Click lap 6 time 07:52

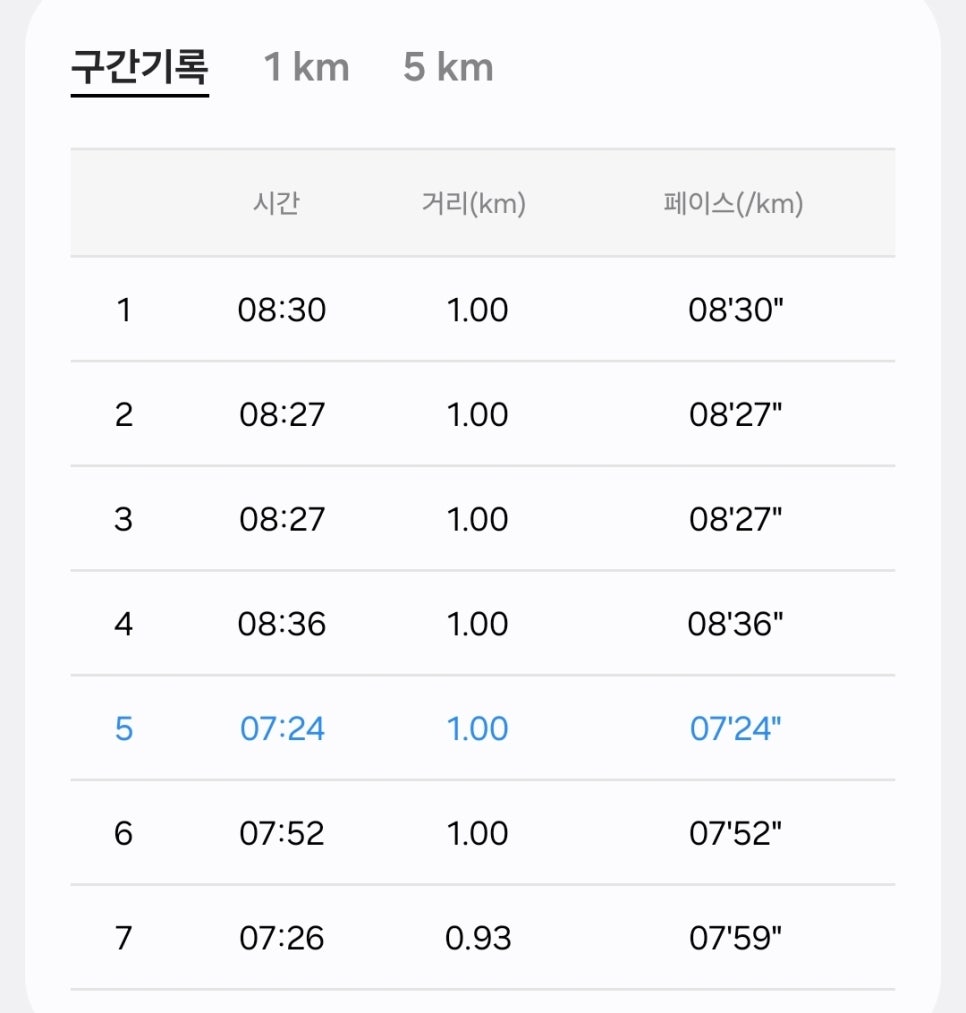(282, 833)
